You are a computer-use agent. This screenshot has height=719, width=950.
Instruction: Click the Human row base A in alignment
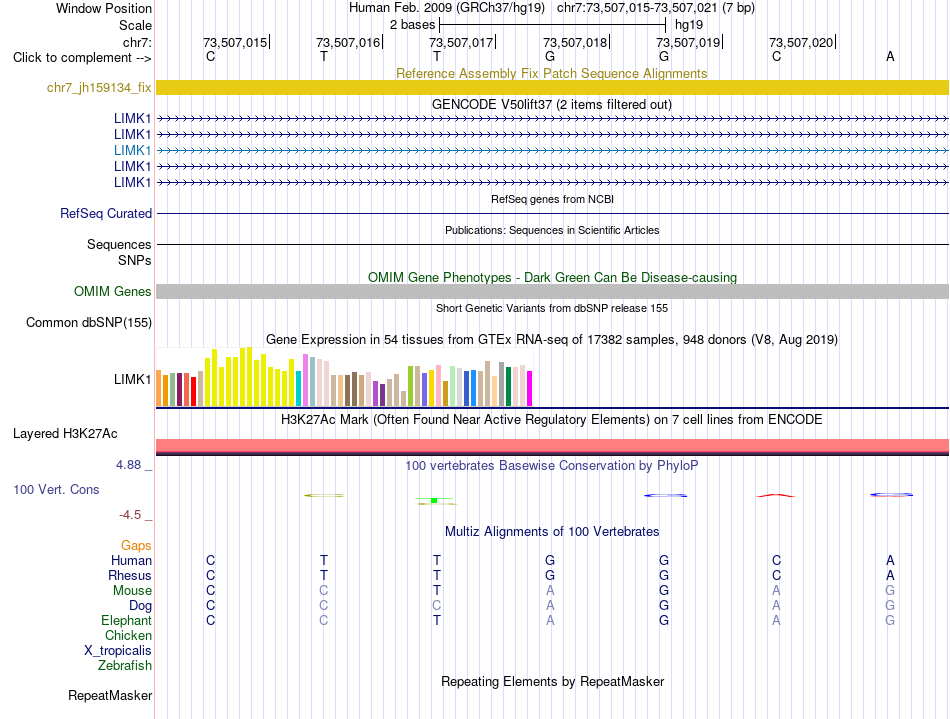[890, 560]
